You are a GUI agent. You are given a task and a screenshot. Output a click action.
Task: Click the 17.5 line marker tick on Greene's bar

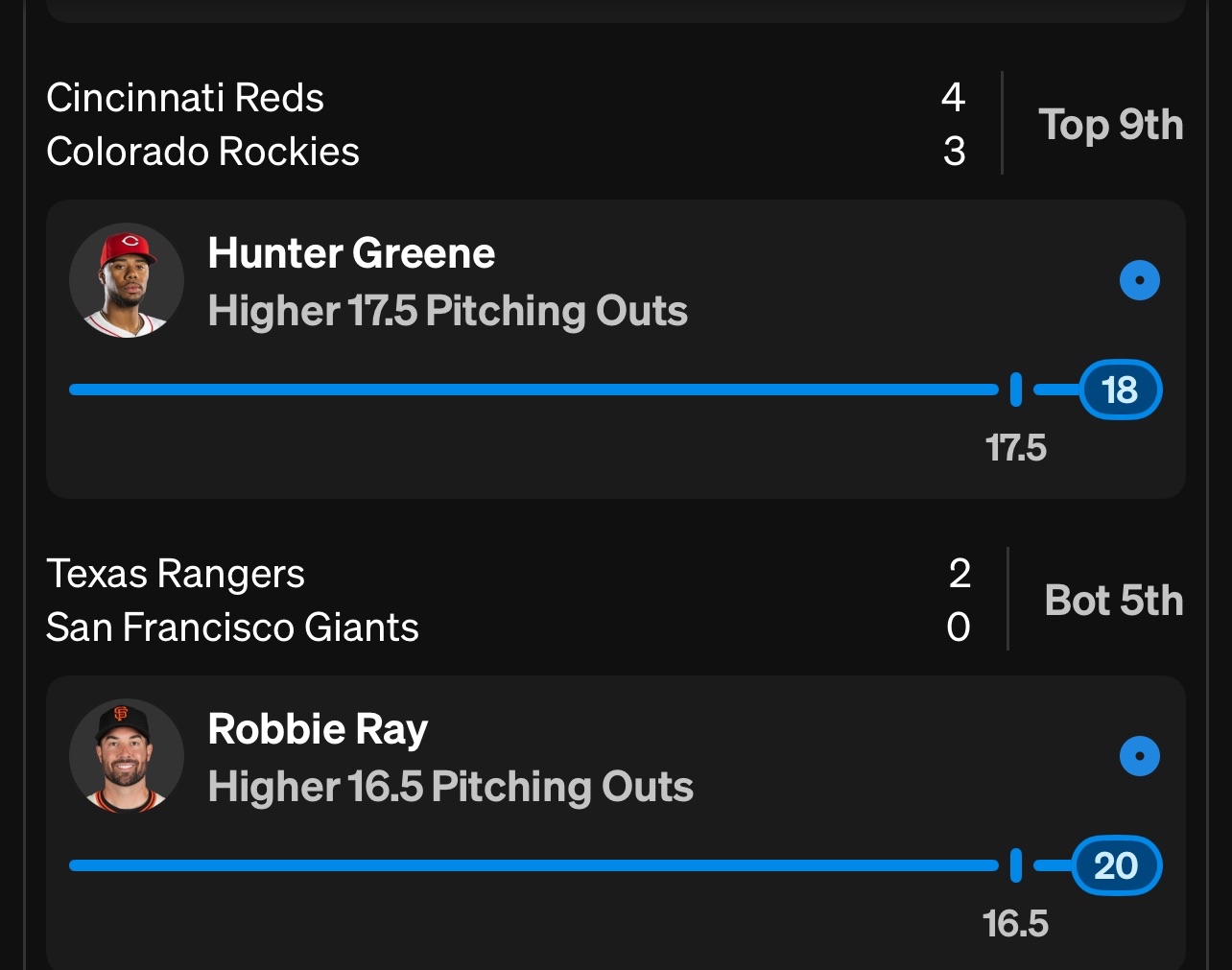click(1016, 390)
